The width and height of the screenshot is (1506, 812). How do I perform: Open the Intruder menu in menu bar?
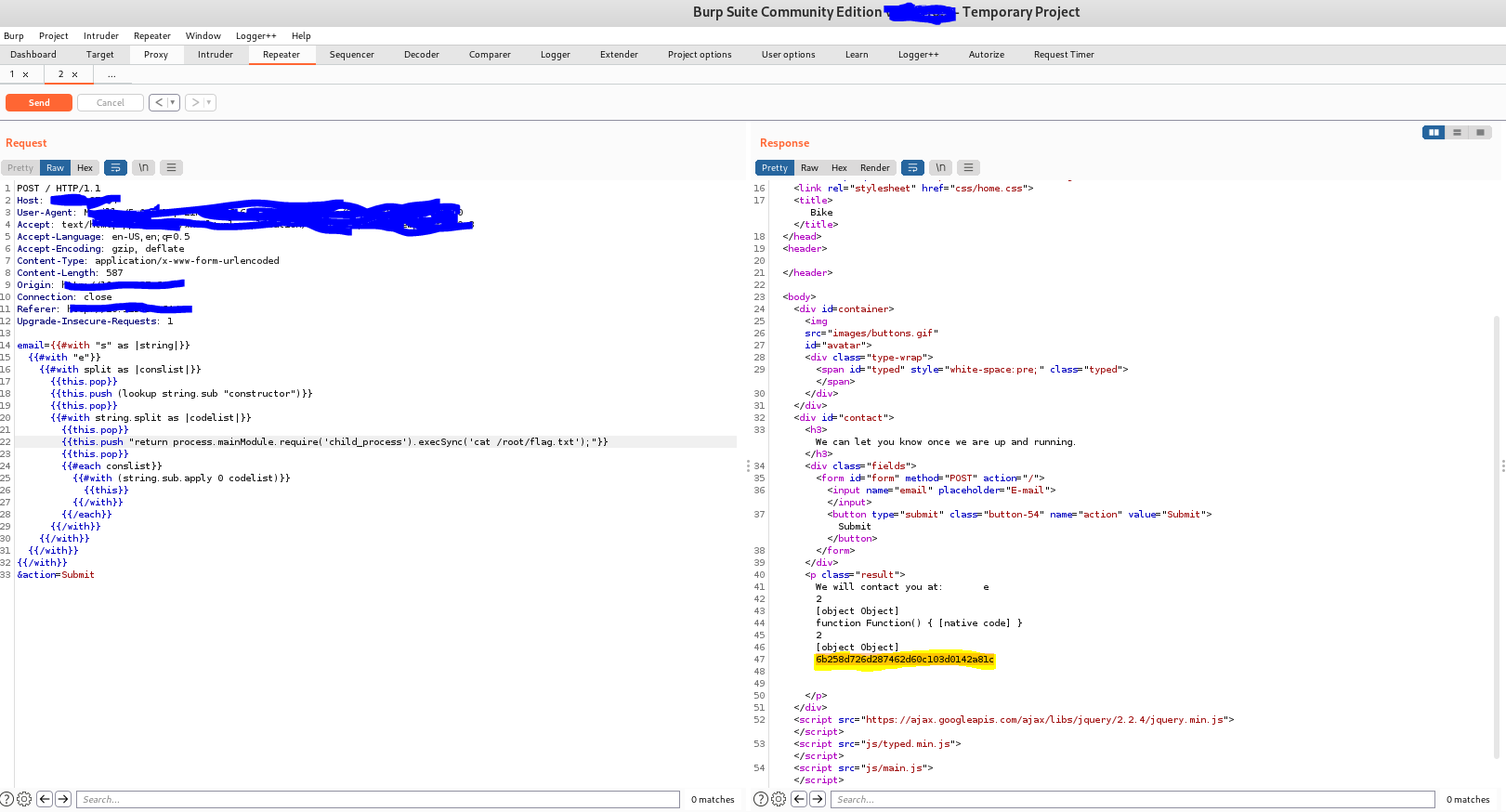pos(101,36)
